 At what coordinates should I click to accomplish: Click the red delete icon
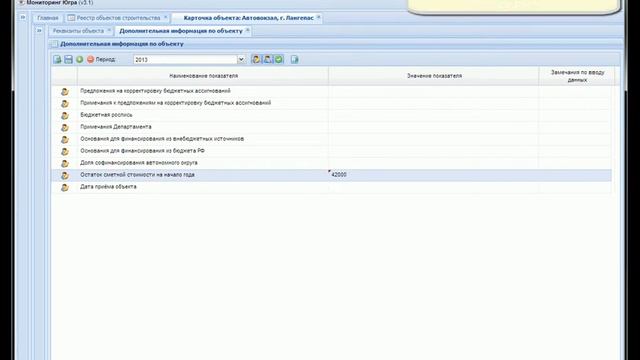pyautogui.click(x=91, y=60)
